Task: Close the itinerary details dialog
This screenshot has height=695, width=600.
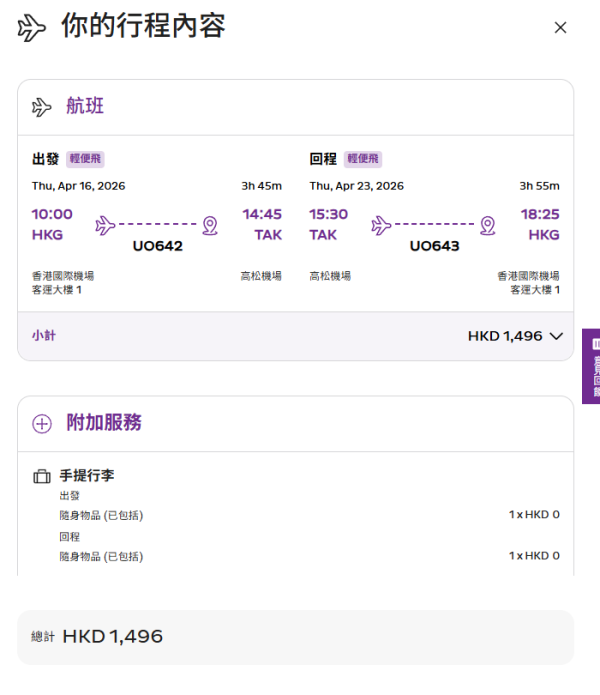Action: [x=560, y=27]
